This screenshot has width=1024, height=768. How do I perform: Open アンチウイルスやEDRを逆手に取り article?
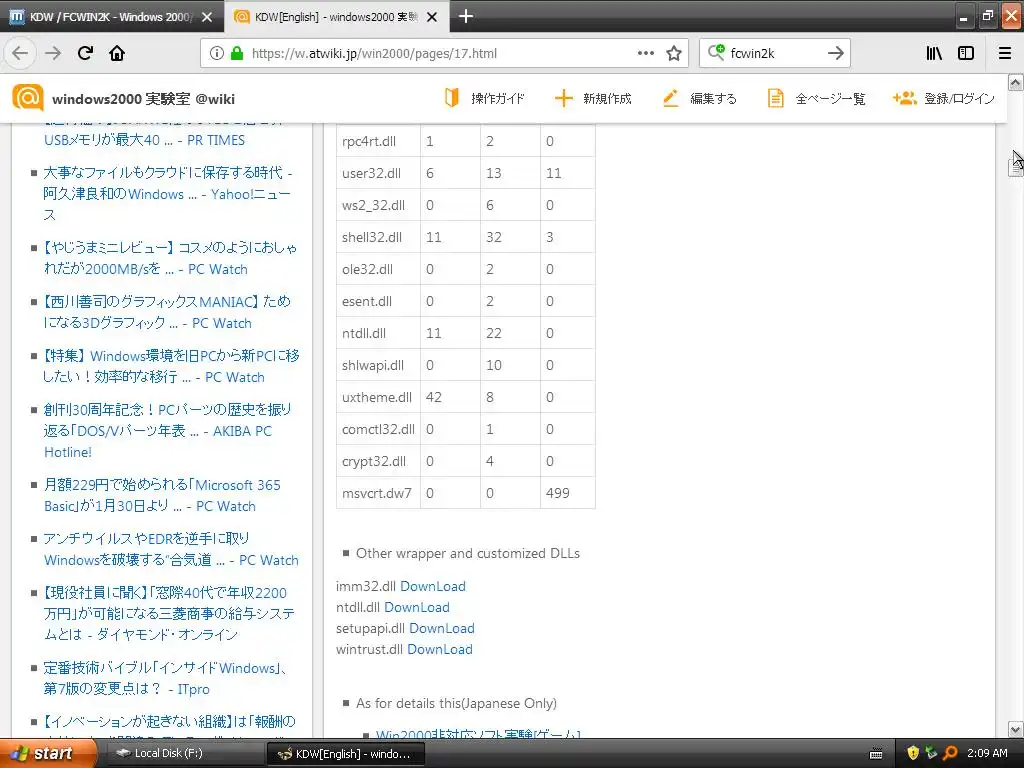[x=171, y=549]
